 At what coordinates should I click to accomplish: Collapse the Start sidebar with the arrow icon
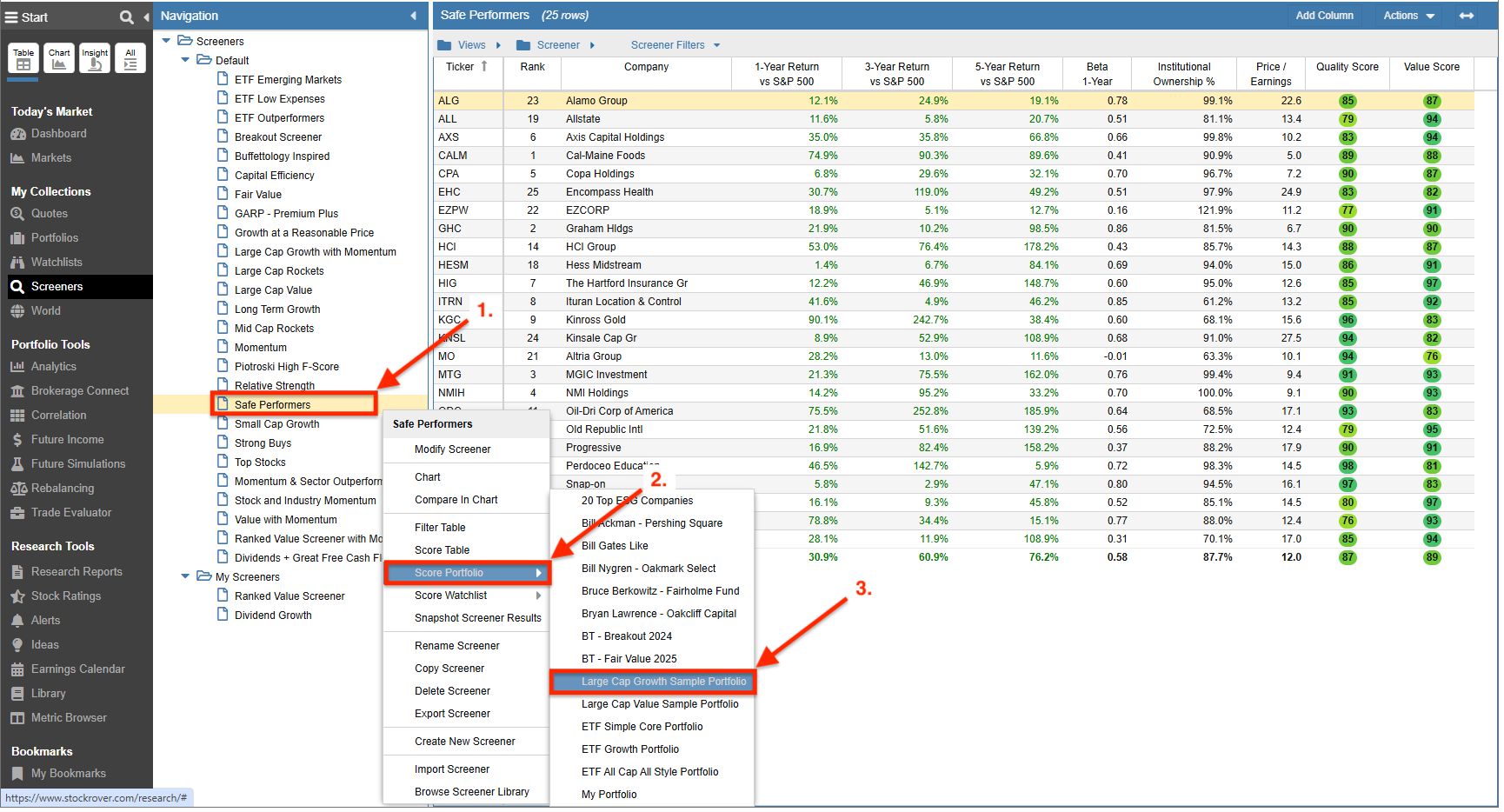tap(146, 17)
